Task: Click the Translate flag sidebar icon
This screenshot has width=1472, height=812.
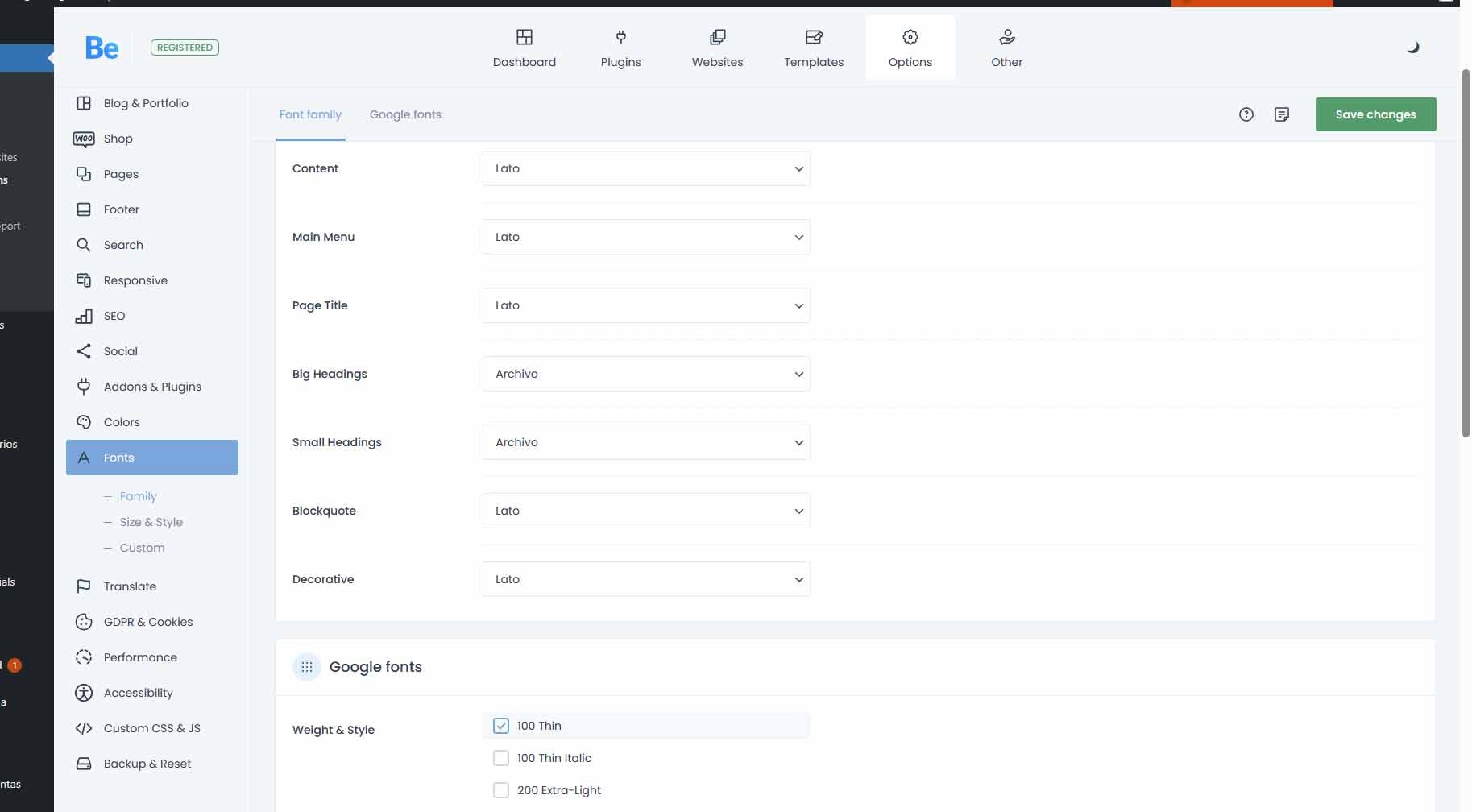Action: [x=84, y=586]
